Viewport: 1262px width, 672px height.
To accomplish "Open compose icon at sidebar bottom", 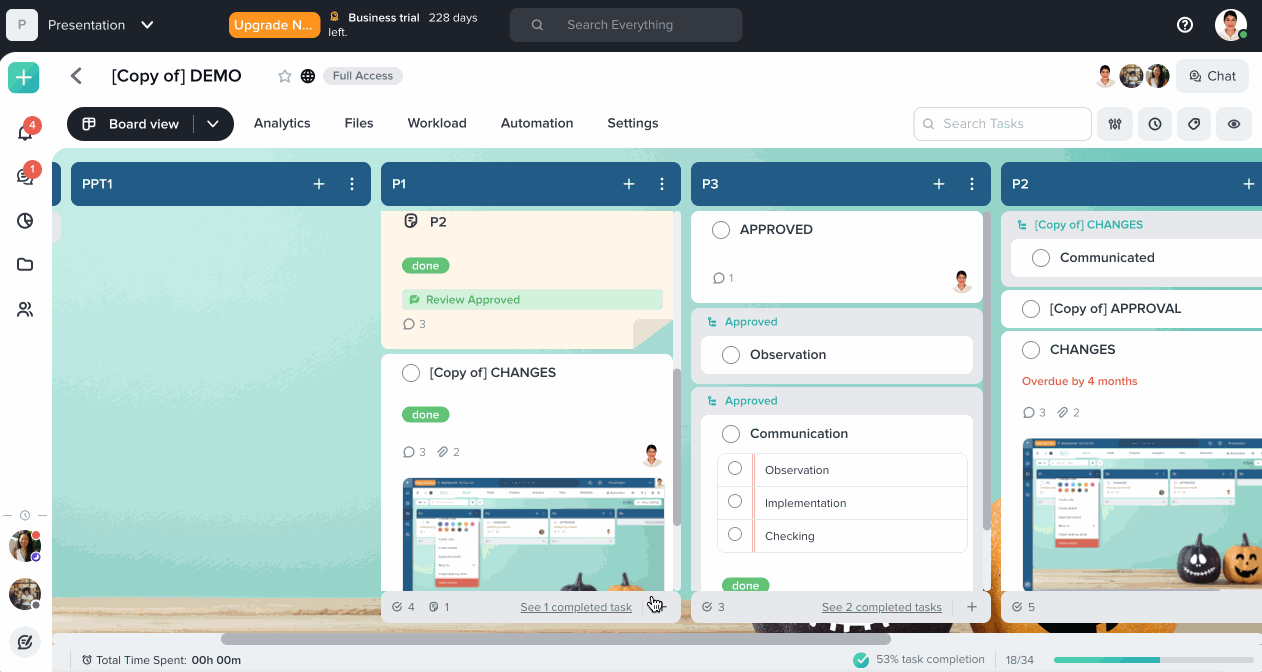I will tap(25, 641).
